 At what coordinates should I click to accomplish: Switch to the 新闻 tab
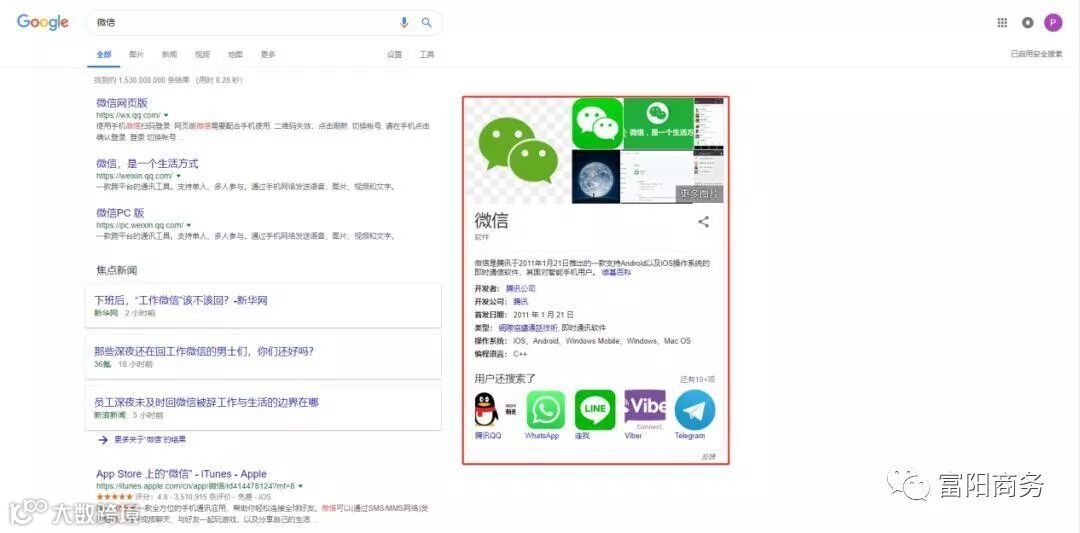pos(169,54)
